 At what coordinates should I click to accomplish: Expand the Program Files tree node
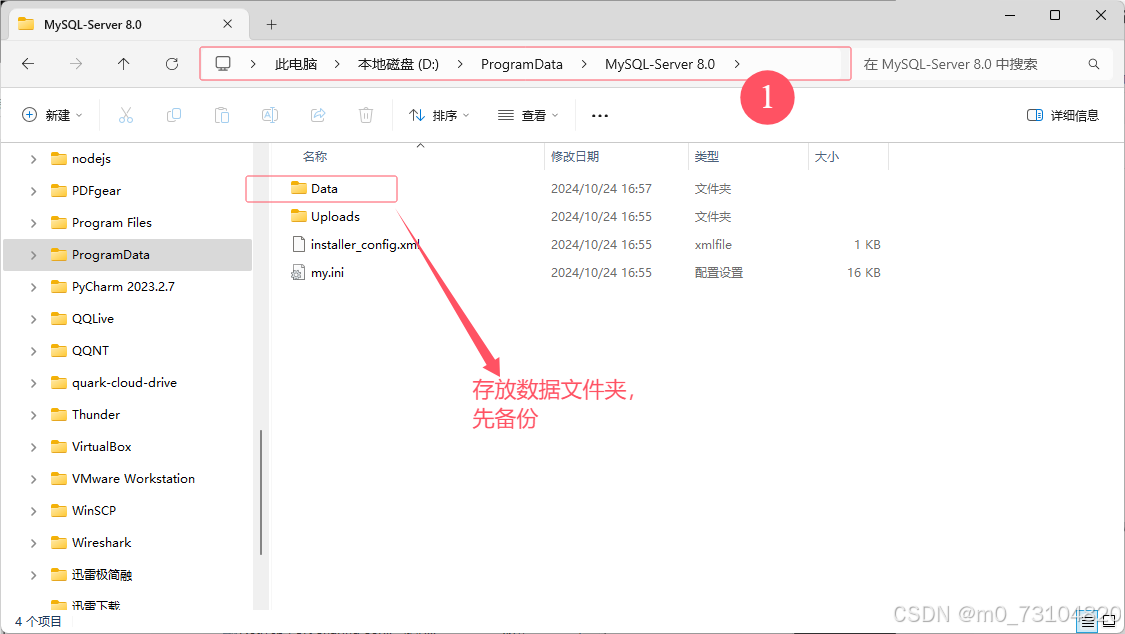point(33,223)
